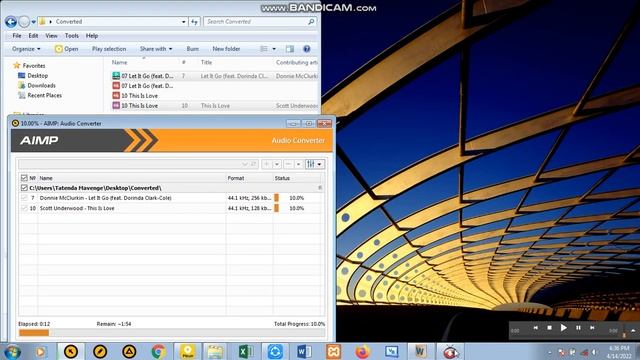Open the Organize dropdown in Explorer toolbar
The image size is (640, 360).
click(26, 49)
